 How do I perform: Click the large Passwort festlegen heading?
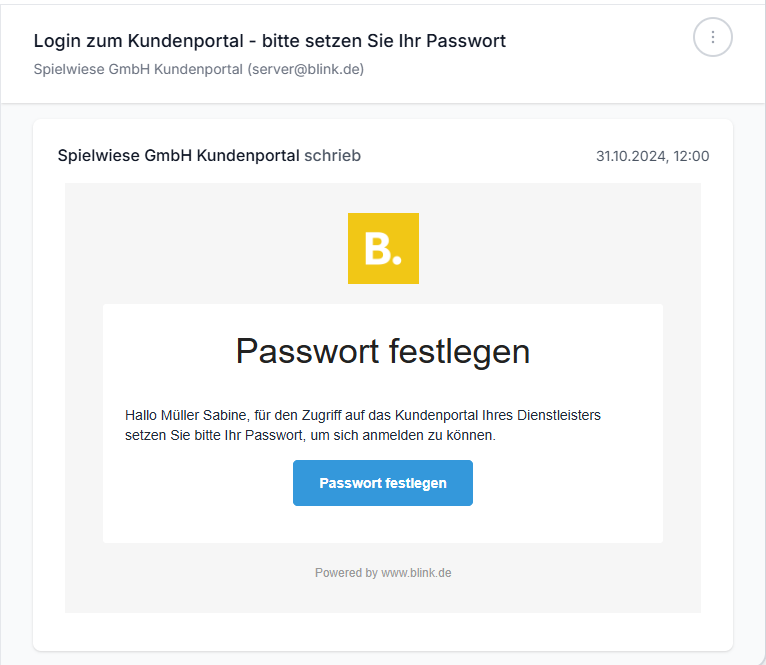pyautogui.click(x=383, y=351)
